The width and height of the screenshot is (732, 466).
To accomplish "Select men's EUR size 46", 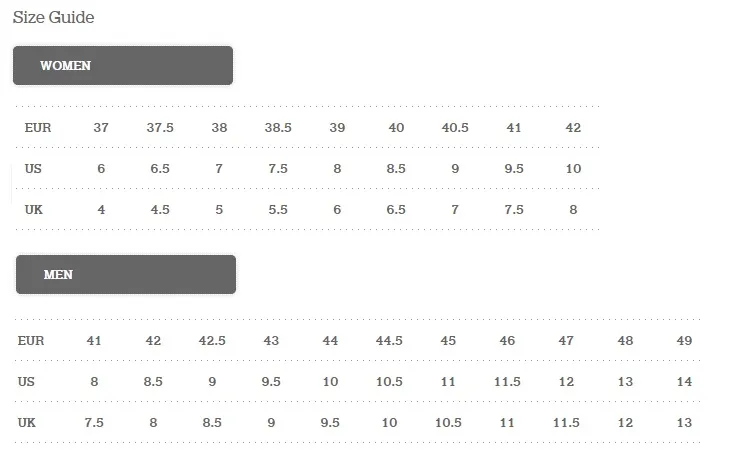I will (507, 340).
